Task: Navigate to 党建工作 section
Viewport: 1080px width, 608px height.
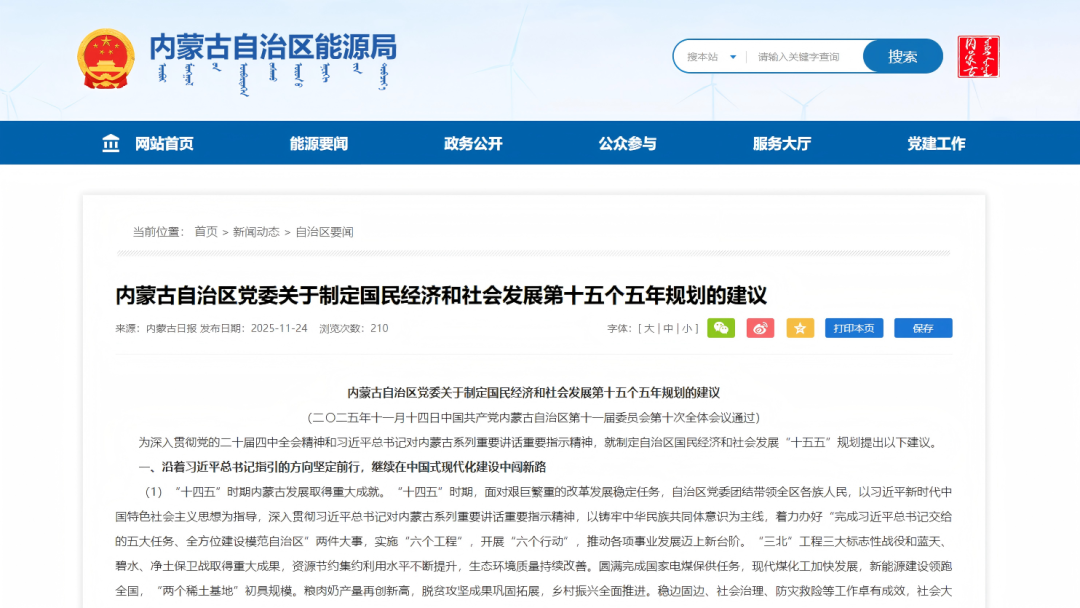Action: coord(936,143)
